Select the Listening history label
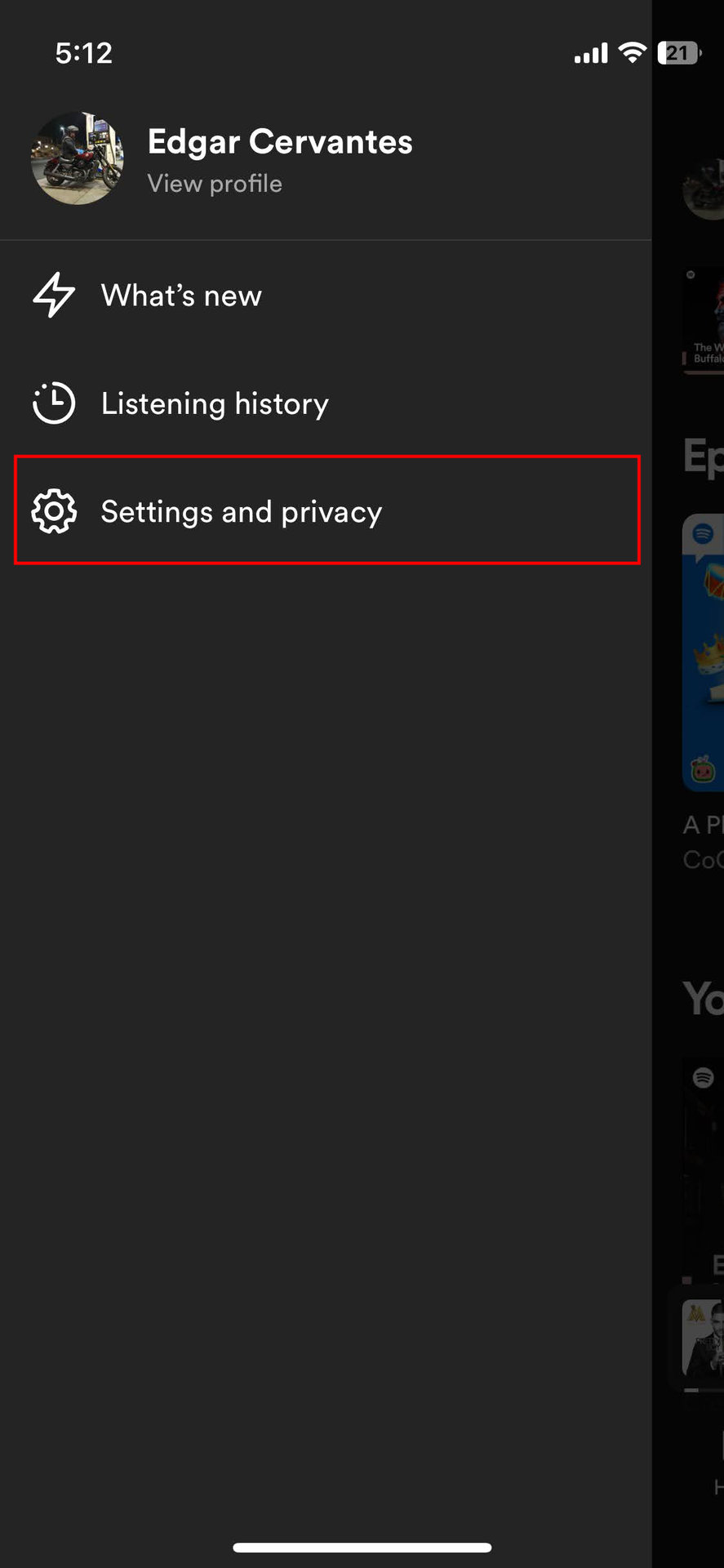Image resolution: width=724 pixels, height=1568 pixels. click(x=215, y=403)
